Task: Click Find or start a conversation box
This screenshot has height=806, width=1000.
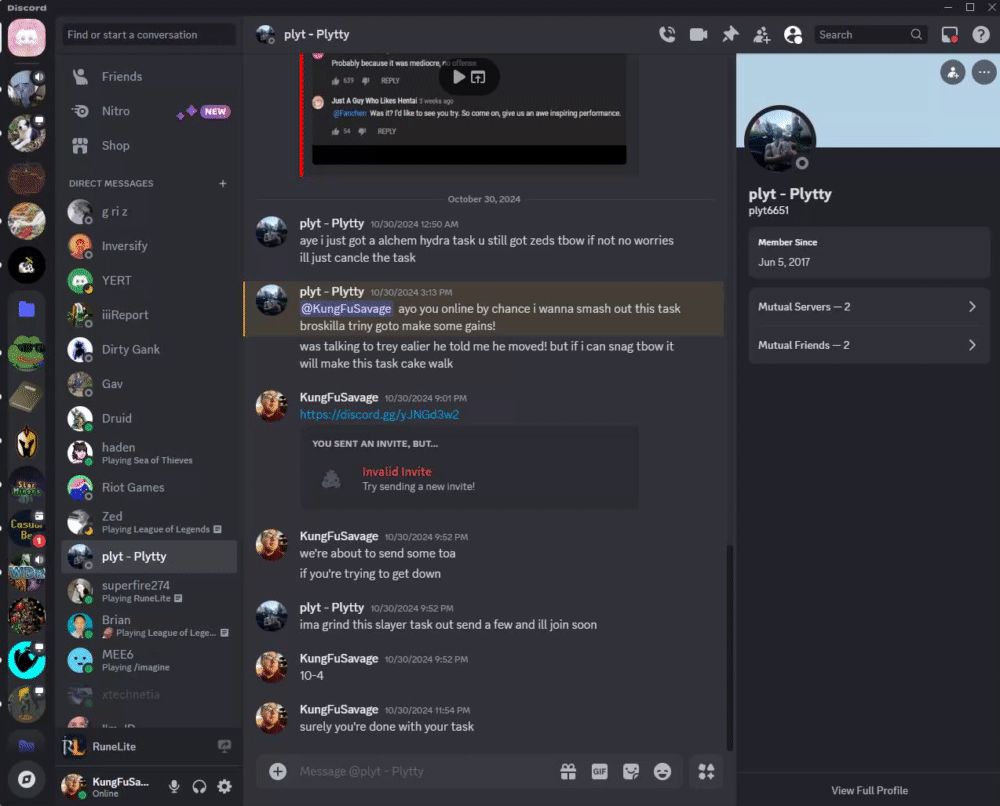Action: (149, 34)
